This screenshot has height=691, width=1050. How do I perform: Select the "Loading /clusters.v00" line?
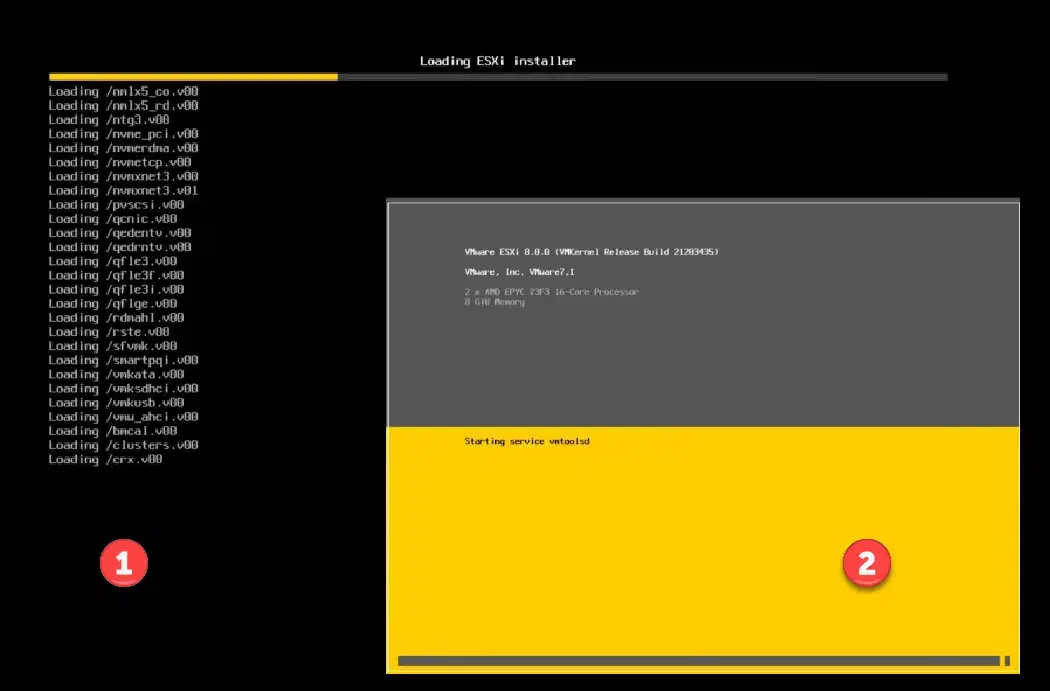(x=123, y=445)
